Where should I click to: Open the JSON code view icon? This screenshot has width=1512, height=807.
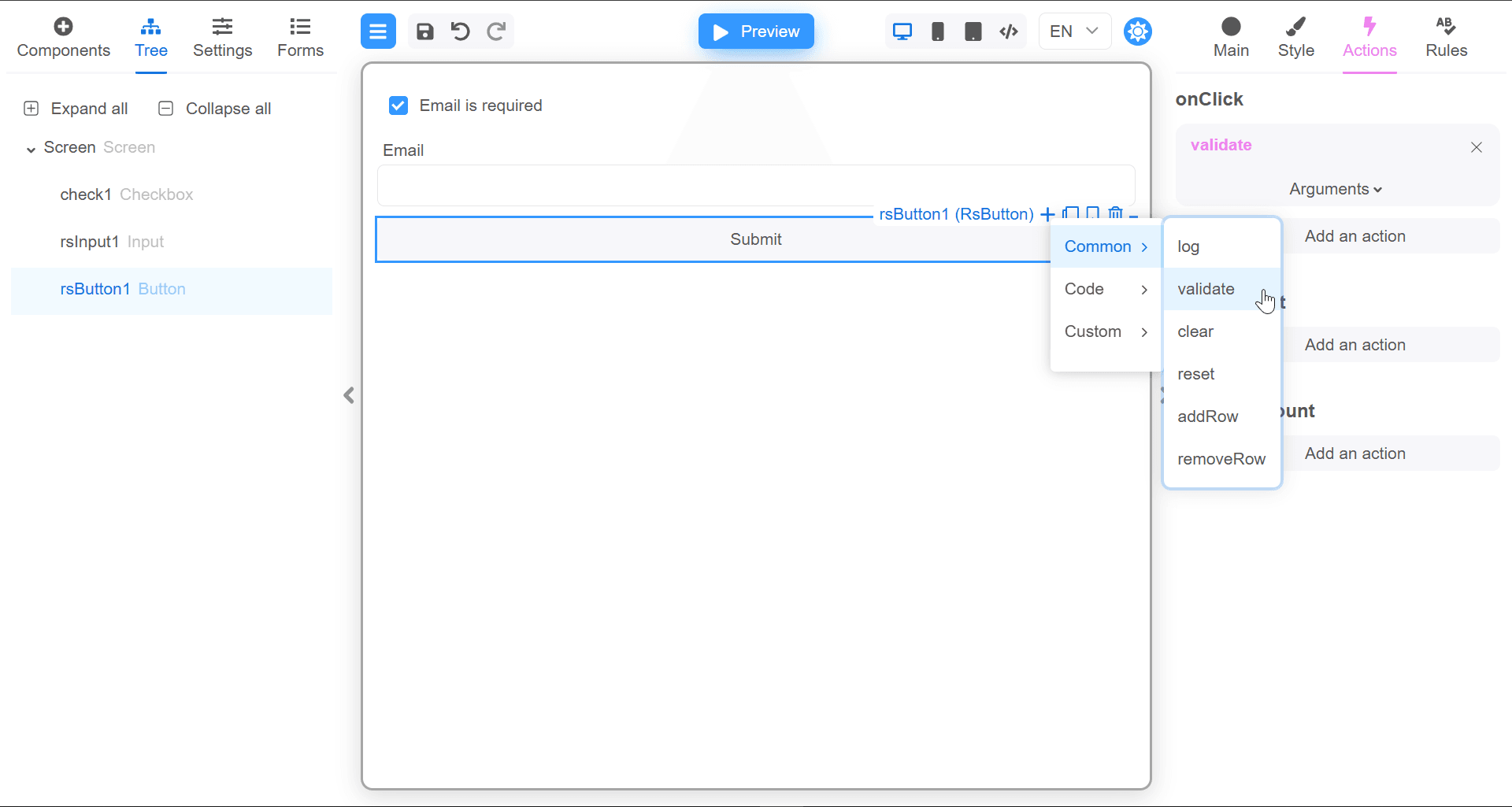click(x=1009, y=31)
